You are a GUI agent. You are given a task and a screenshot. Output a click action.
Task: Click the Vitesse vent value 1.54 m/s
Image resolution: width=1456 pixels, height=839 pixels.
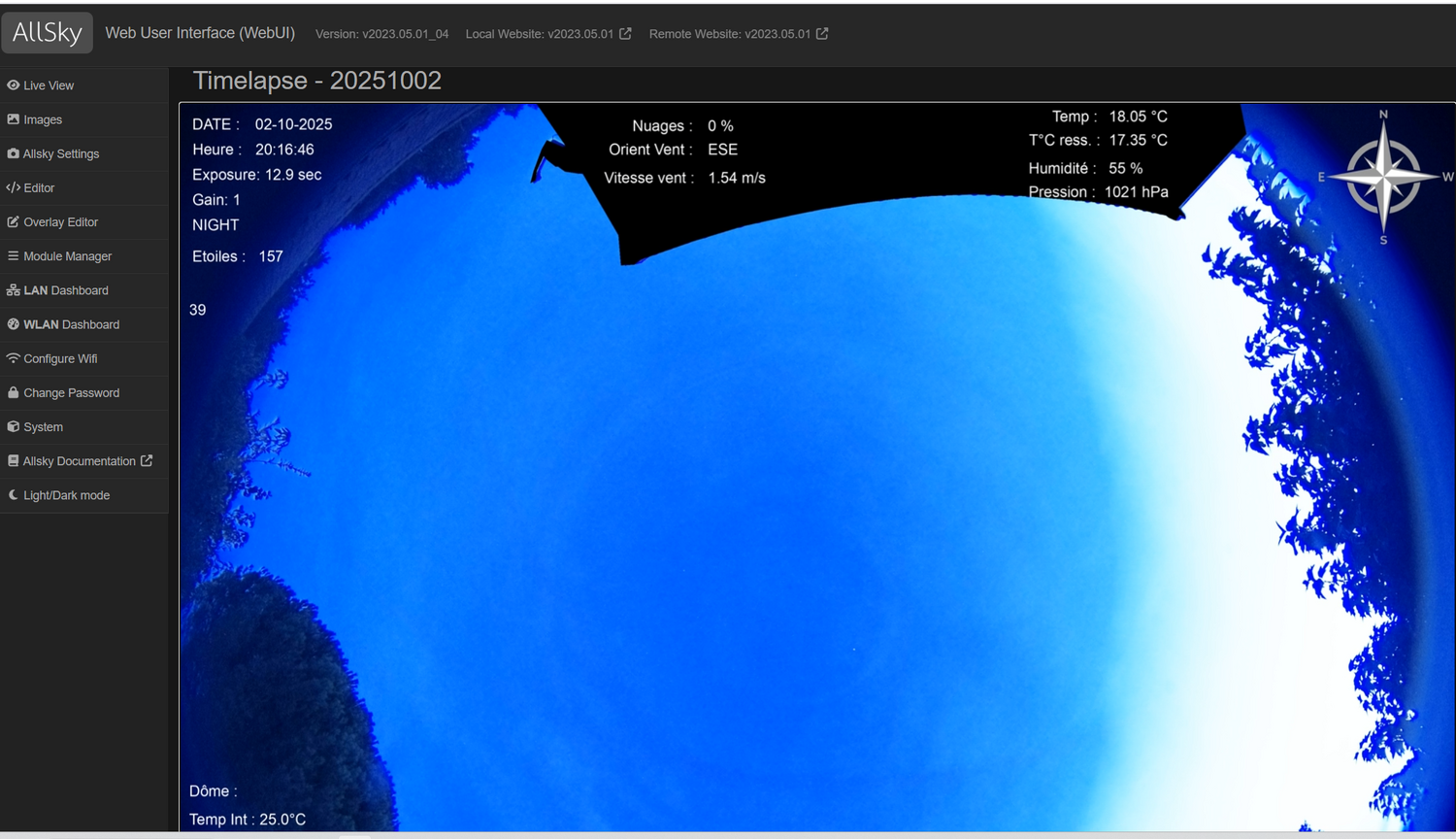click(x=737, y=178)
